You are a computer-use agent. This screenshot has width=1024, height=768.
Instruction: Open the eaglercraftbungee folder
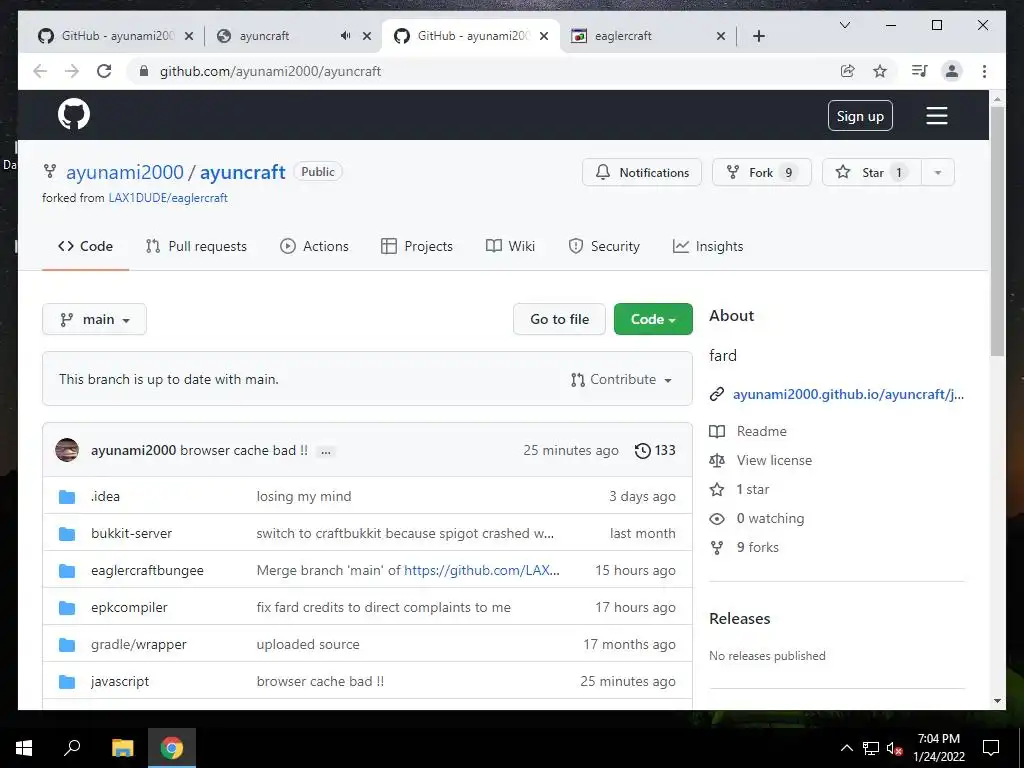point(148,571)
